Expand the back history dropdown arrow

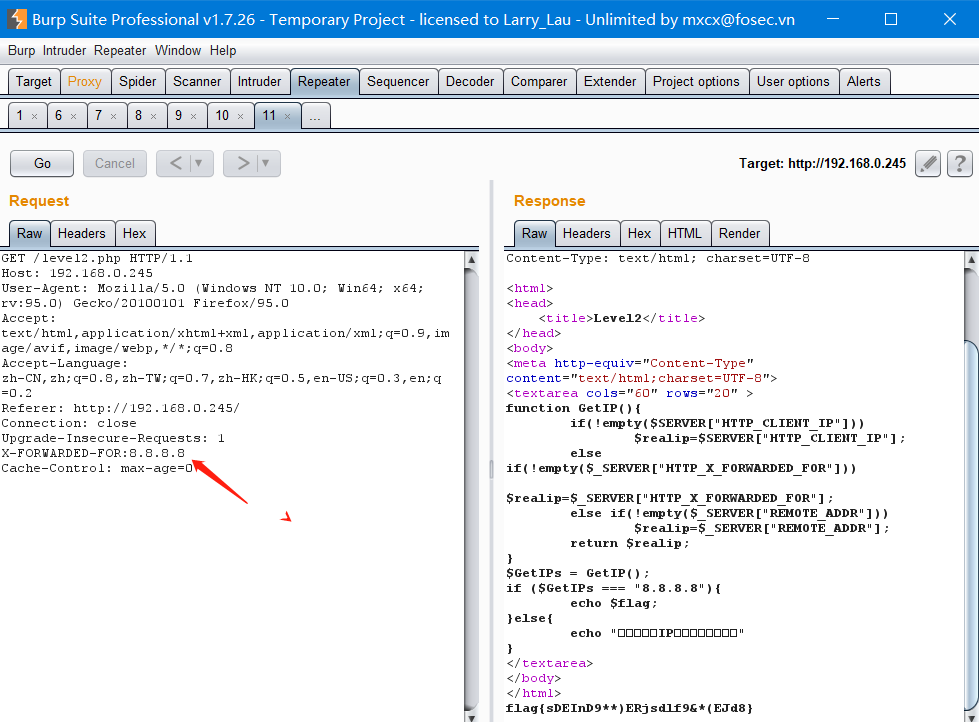coord(199,164)
